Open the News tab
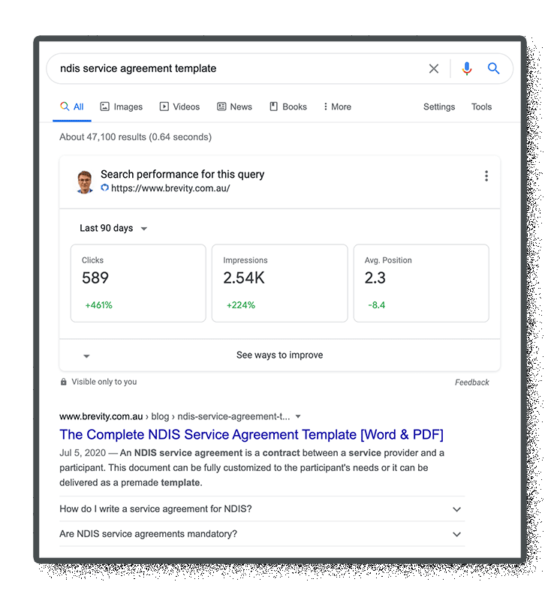560x600 pixels. [x=234, y=107]
